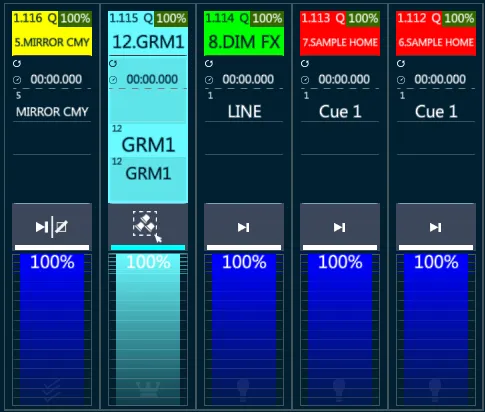Click clock icon in 8.DIM FX executor
The width and height of the screenshot is (485, 412).
[209, 80]
